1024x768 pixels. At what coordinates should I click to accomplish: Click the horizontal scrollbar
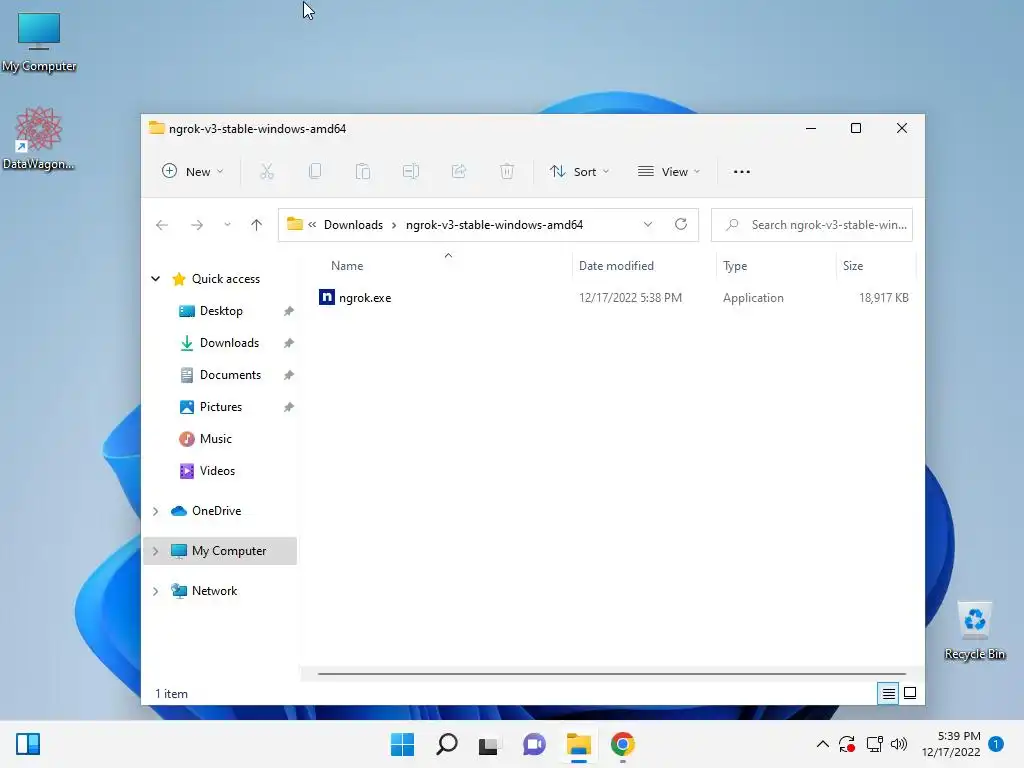(x=611, y=673)
